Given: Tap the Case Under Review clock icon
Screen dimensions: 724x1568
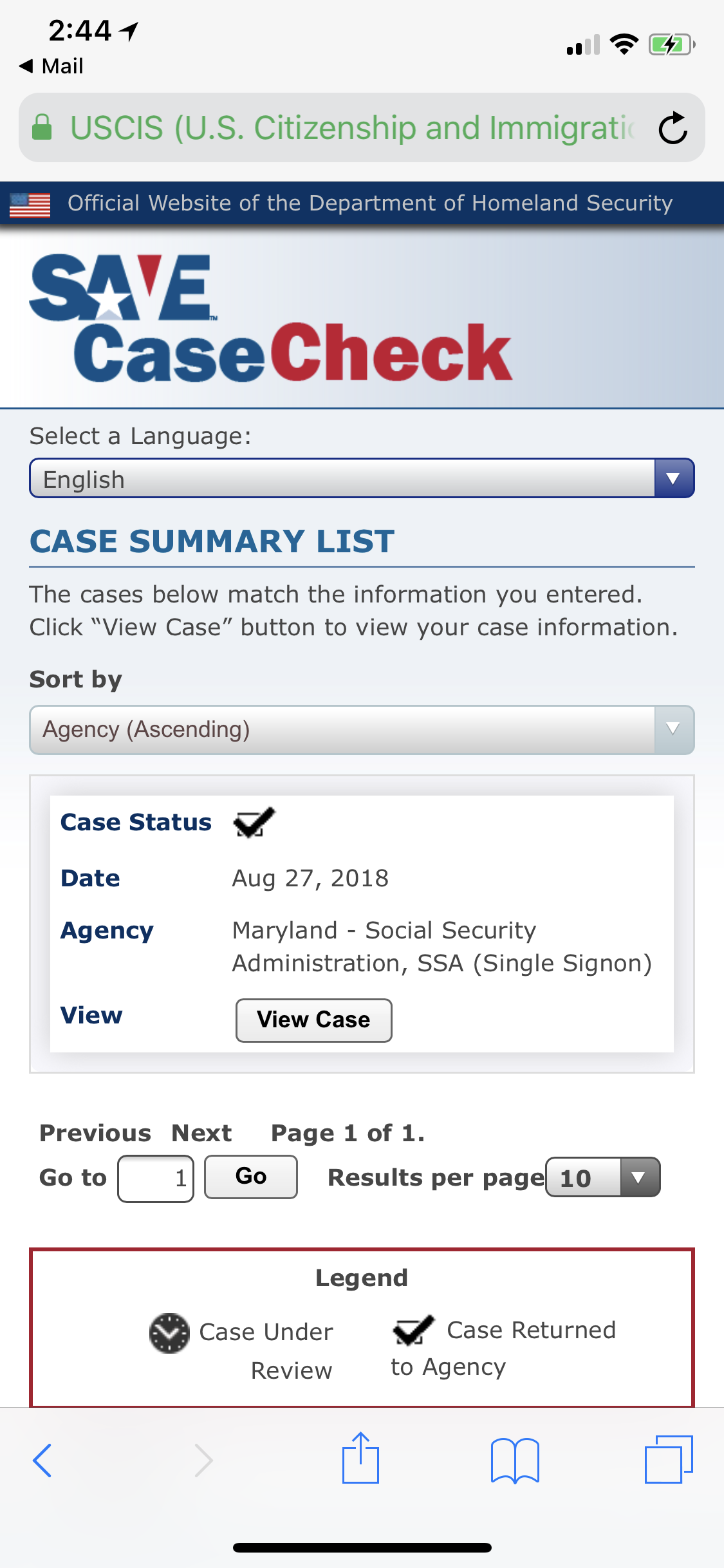Looking at the screenshot, I should point(169,1333).
